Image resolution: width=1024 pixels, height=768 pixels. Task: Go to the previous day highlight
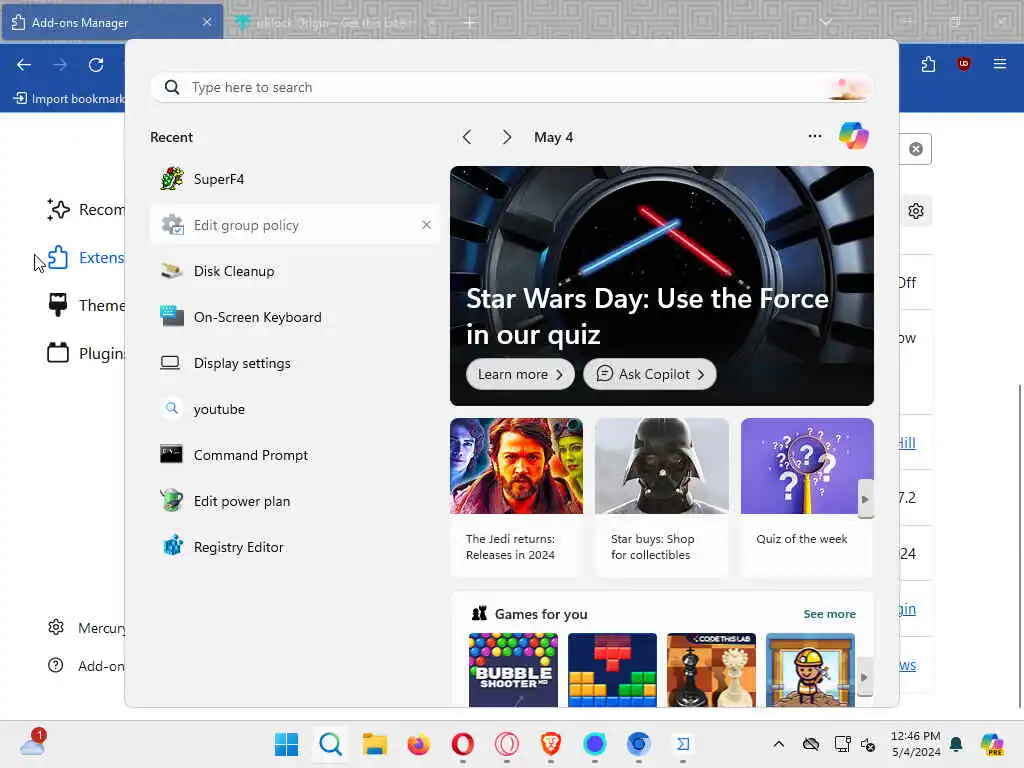(467, 137)
